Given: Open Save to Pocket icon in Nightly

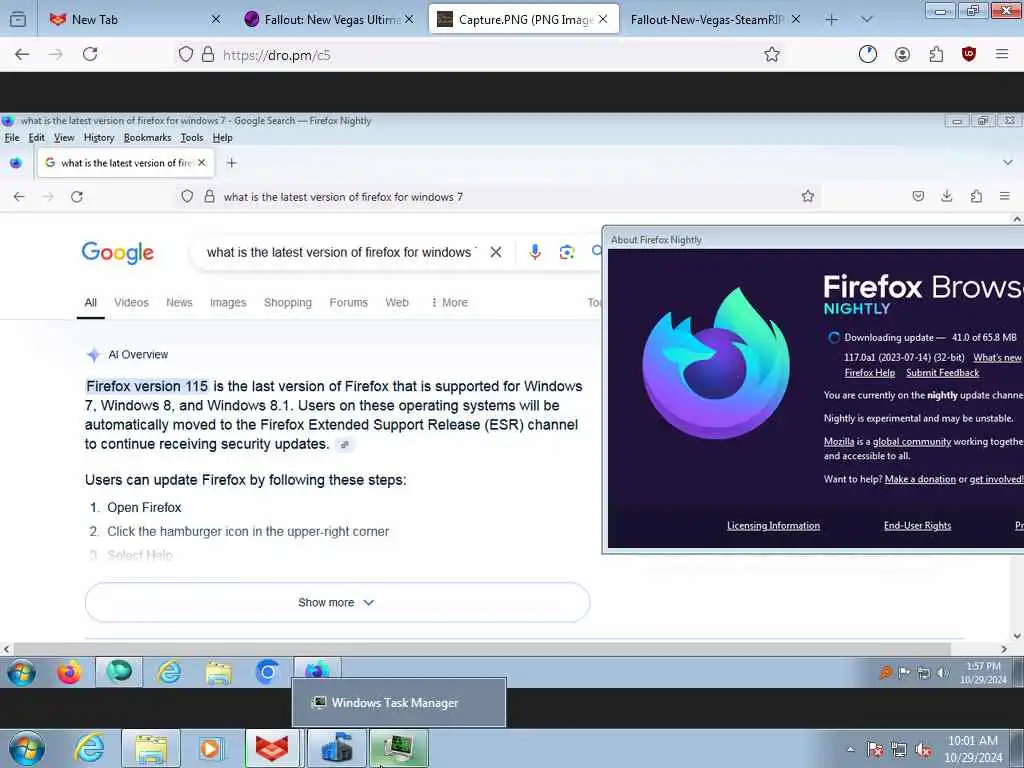Looking at the screenshot, I should pyautogui.click(x=918, y=196).
